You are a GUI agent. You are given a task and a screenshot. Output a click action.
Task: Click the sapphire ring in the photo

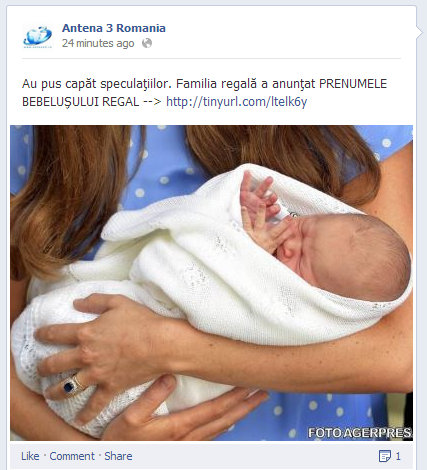[69, 387]
